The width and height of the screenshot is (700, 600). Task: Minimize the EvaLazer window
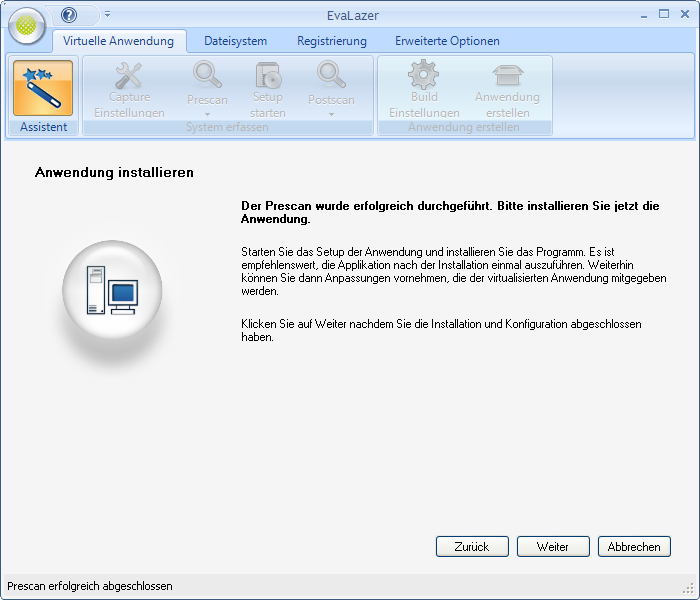click(643, 15)
